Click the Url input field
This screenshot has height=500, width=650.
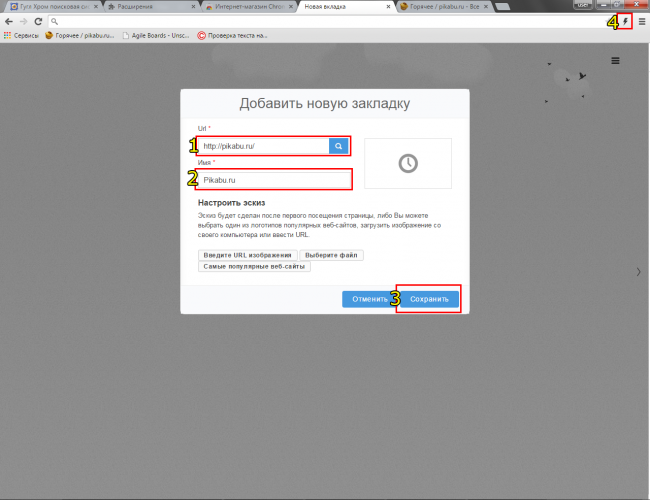coord(264,146)
